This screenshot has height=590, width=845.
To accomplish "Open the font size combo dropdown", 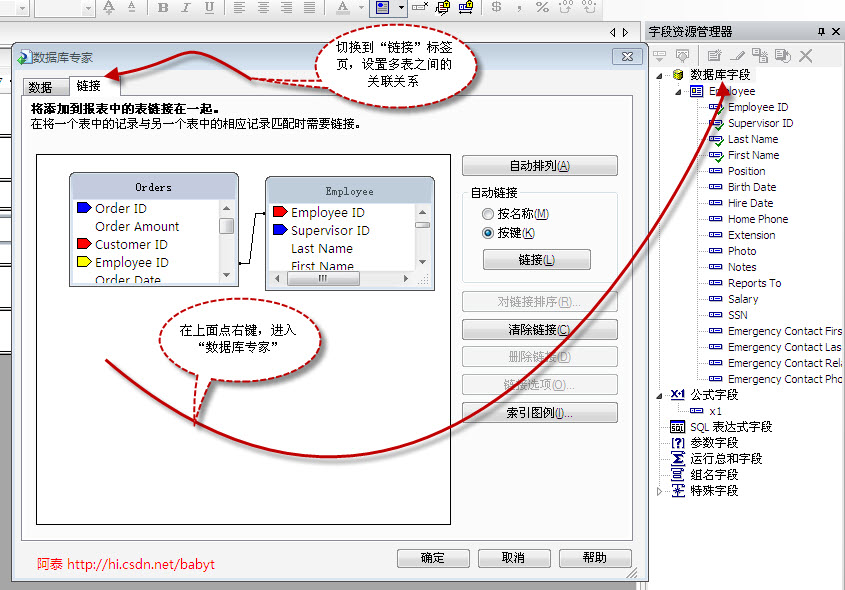I will click(x=88, y=8).
